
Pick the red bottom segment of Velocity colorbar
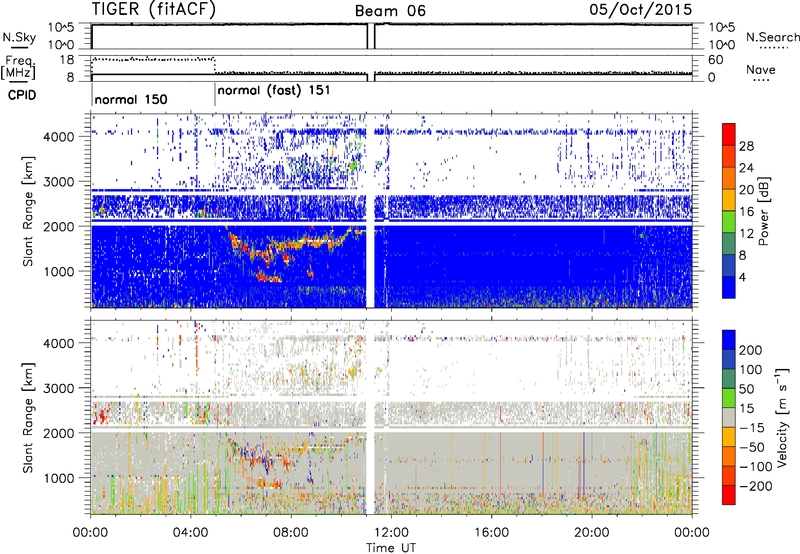click(729, 495)
